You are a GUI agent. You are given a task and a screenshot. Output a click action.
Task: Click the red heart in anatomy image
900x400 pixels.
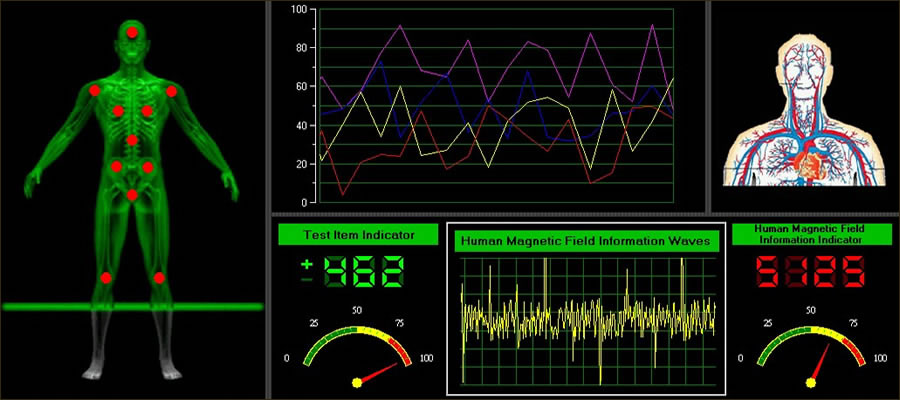(808, 157)
